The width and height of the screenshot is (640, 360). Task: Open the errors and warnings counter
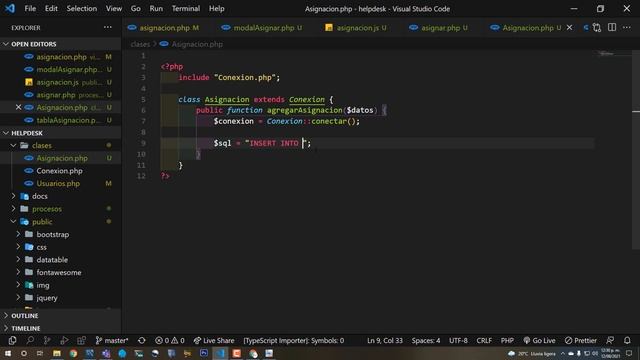coord(169,340)
